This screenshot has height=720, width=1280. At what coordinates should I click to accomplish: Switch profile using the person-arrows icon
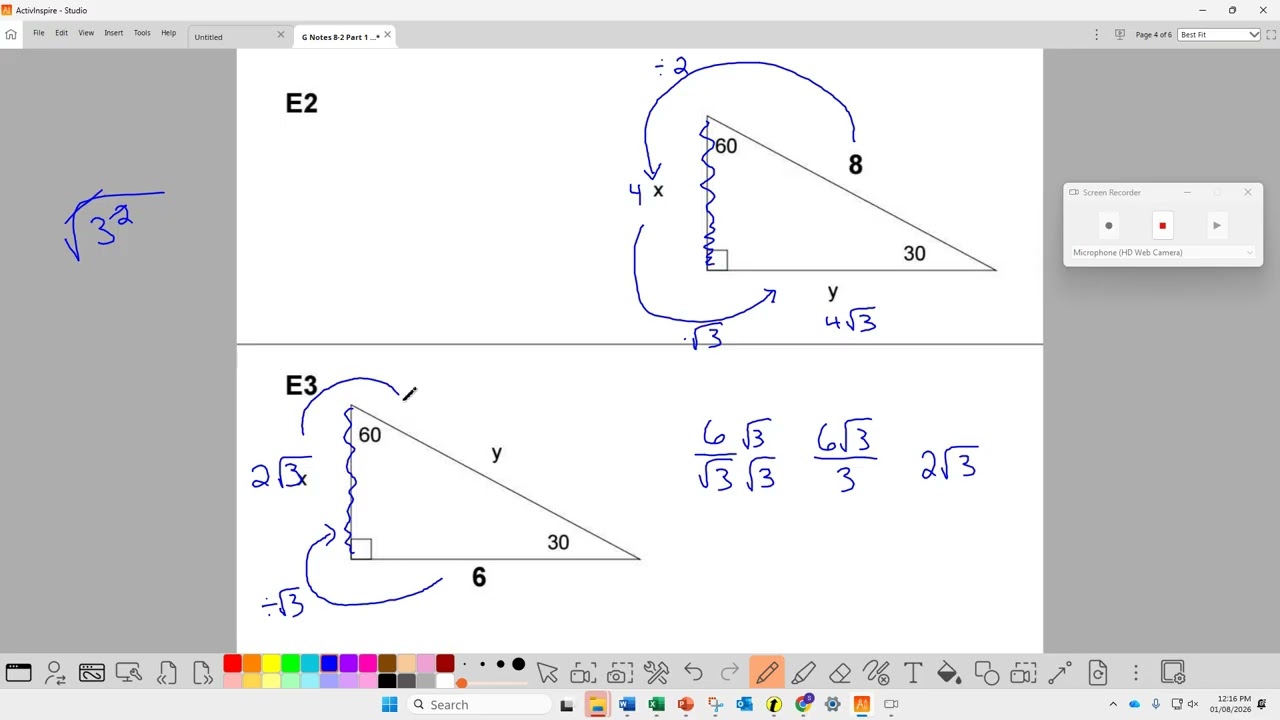[x=55, y=673]
